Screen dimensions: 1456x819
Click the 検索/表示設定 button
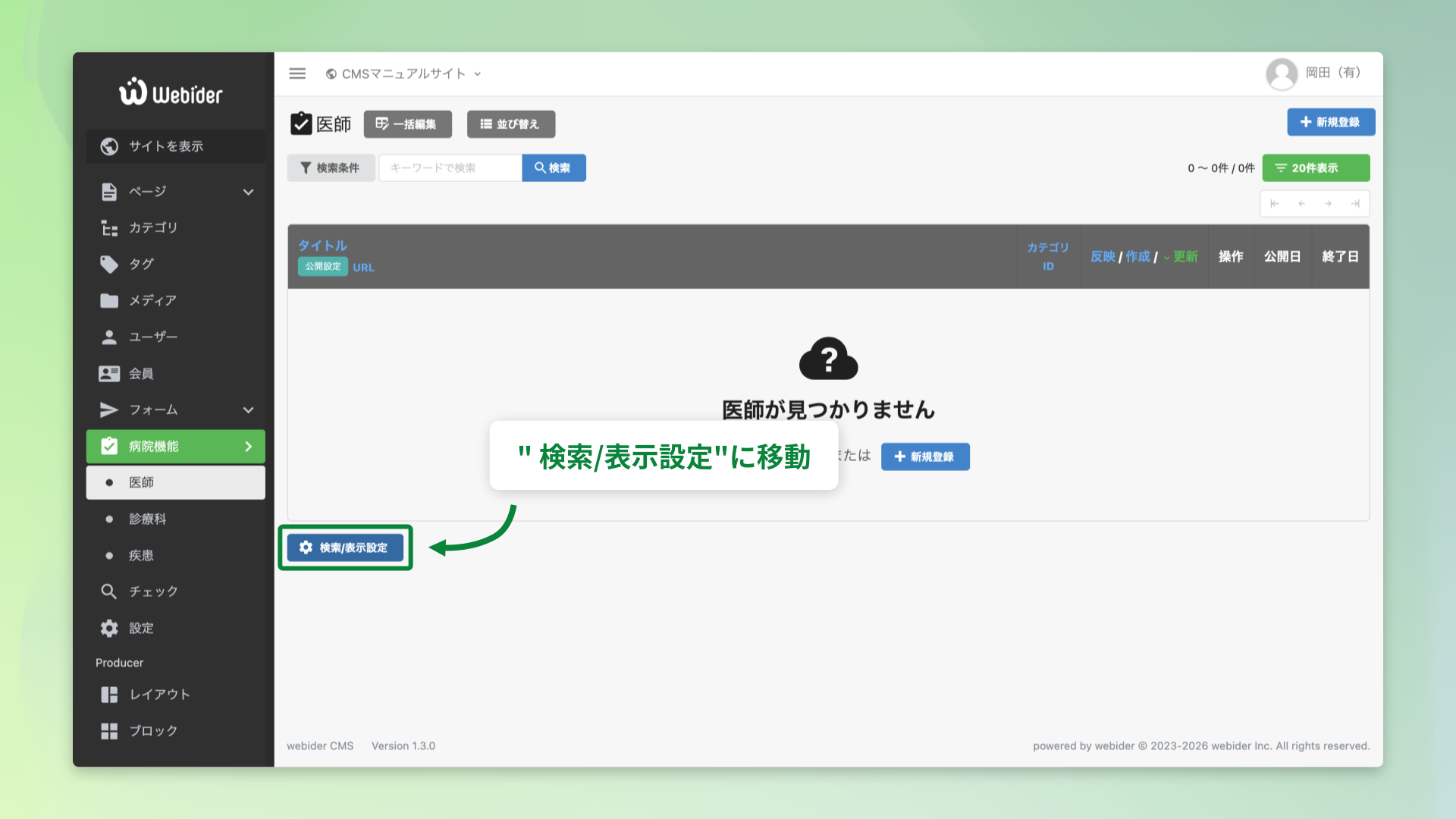[345, 548]
